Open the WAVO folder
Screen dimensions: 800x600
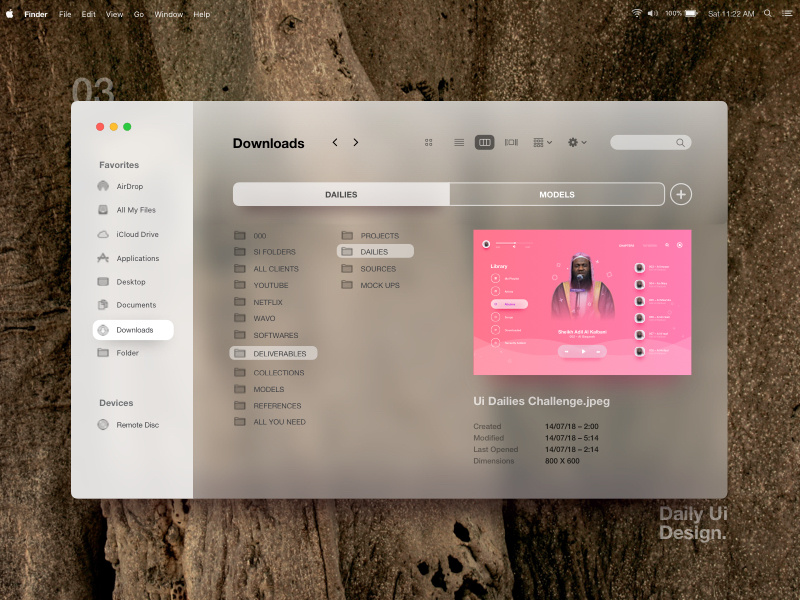point(255,318)
